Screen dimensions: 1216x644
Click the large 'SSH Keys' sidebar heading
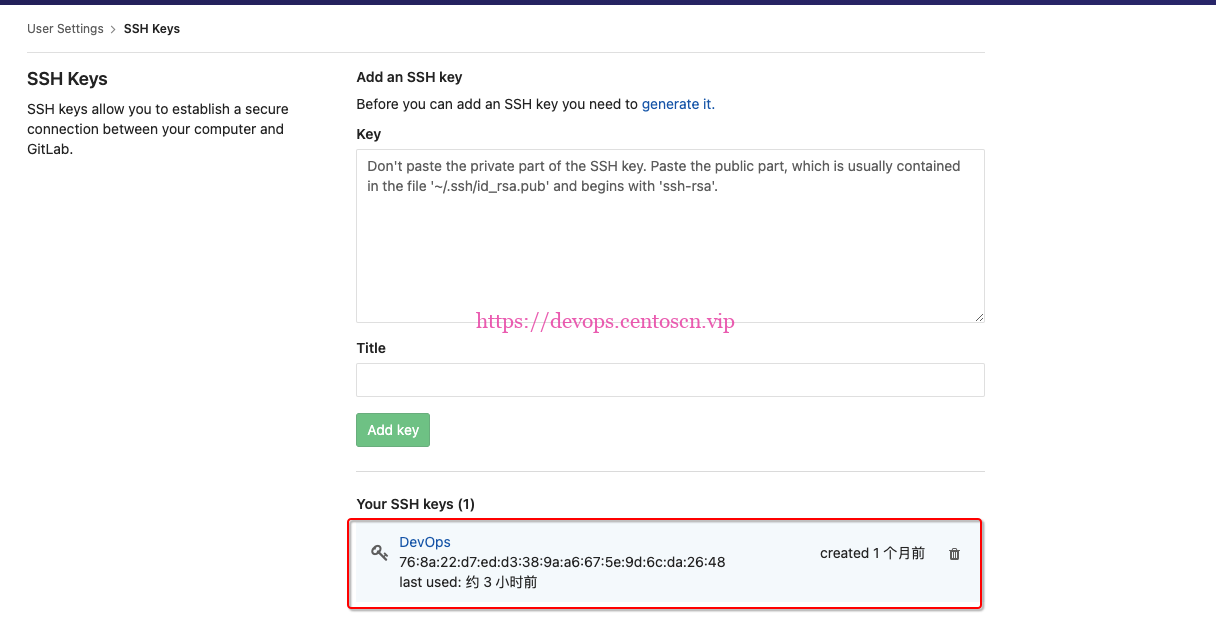(x=67, y=79)
